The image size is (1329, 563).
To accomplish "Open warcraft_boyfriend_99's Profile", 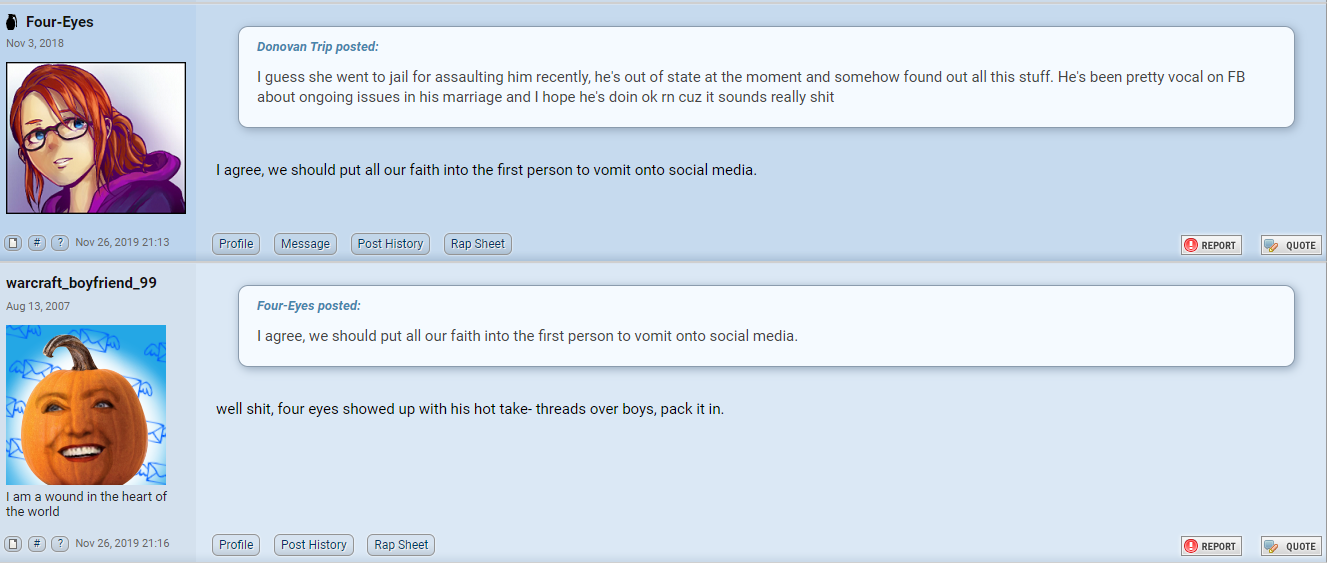I will coord(236,545).
